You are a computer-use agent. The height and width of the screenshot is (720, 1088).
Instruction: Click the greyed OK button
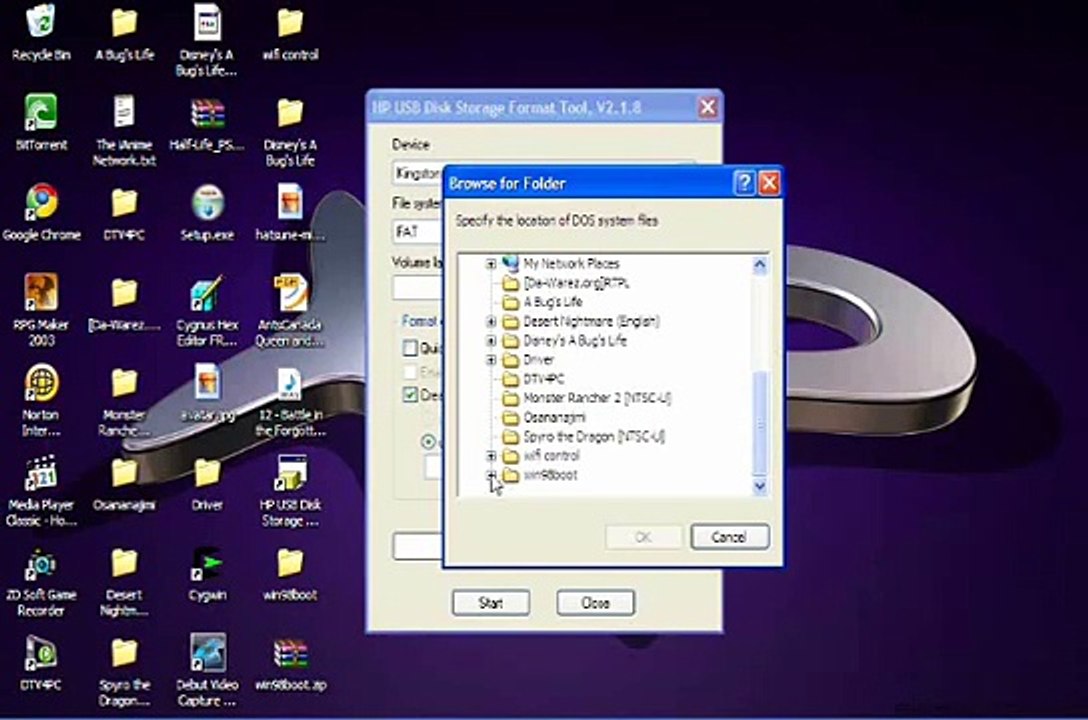coord(643,537)
